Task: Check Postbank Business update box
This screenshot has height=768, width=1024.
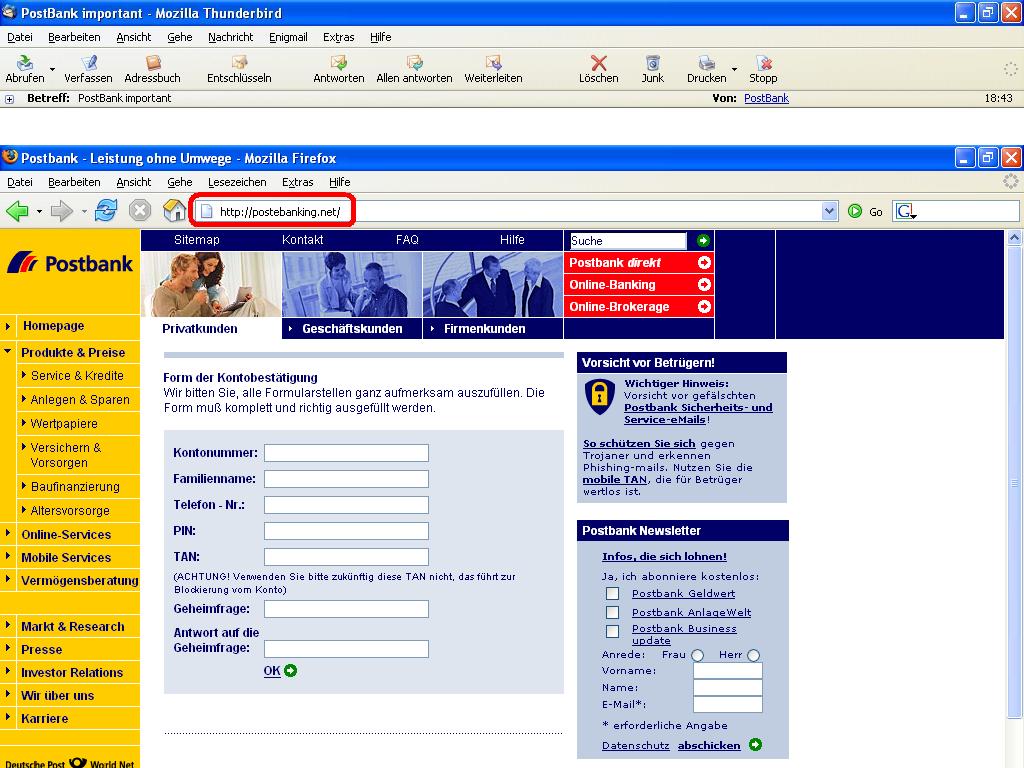Action: [613, 632]
